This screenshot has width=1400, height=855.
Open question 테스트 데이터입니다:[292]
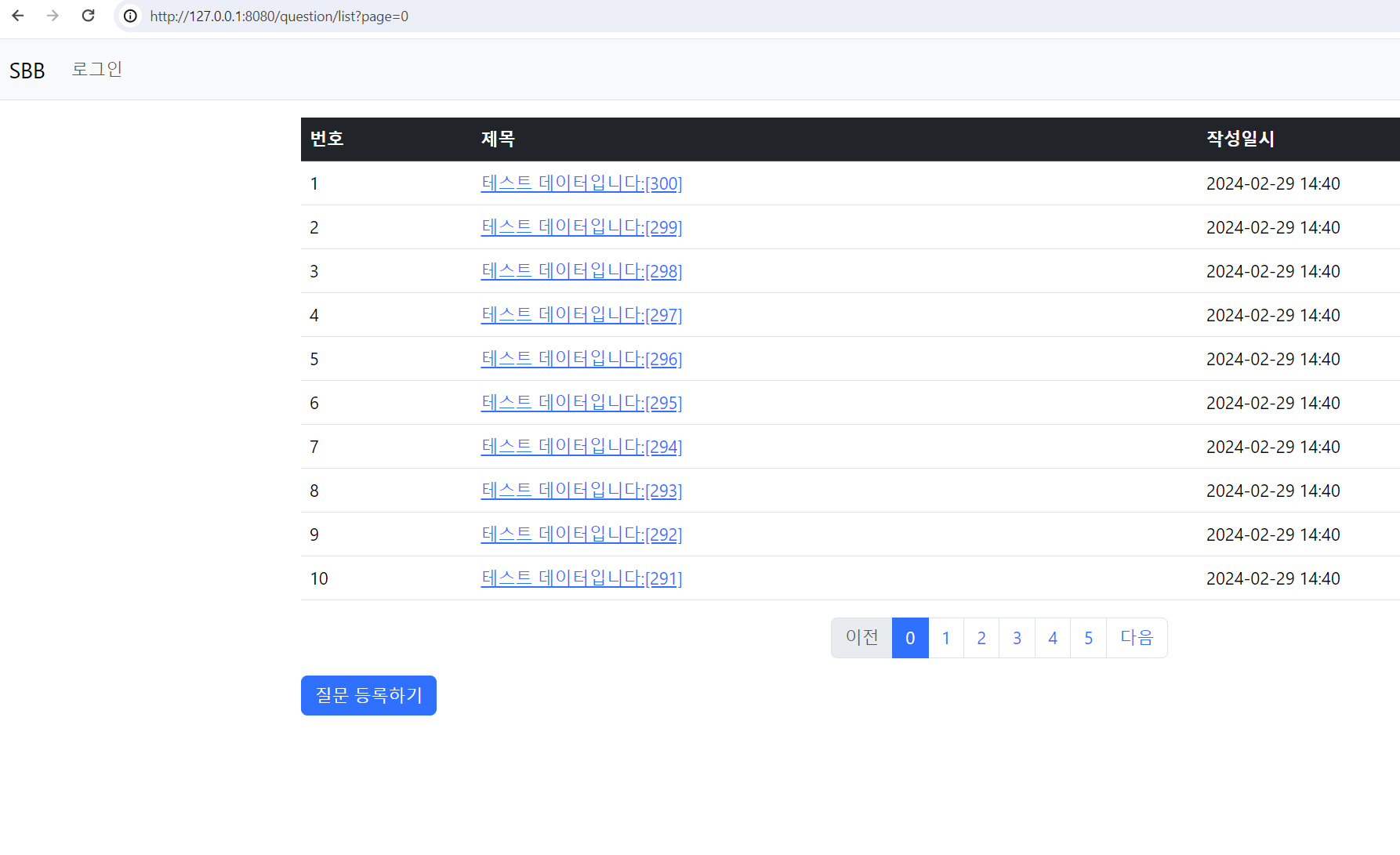(x=582, y=534)
